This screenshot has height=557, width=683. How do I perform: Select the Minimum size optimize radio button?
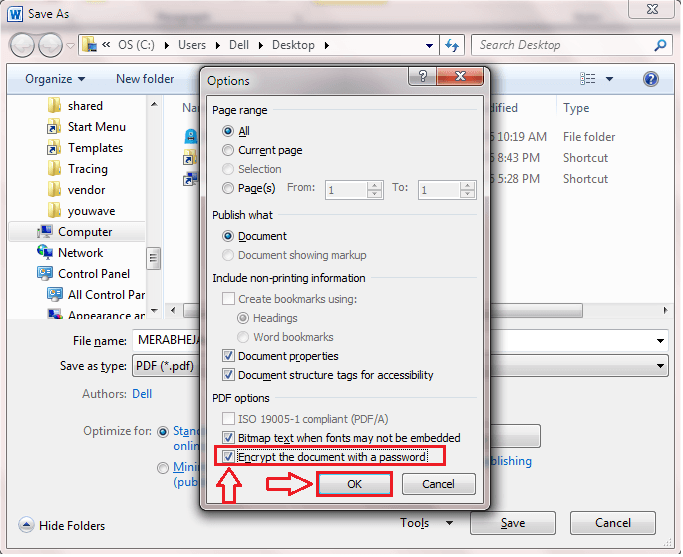tap(163, 468)
